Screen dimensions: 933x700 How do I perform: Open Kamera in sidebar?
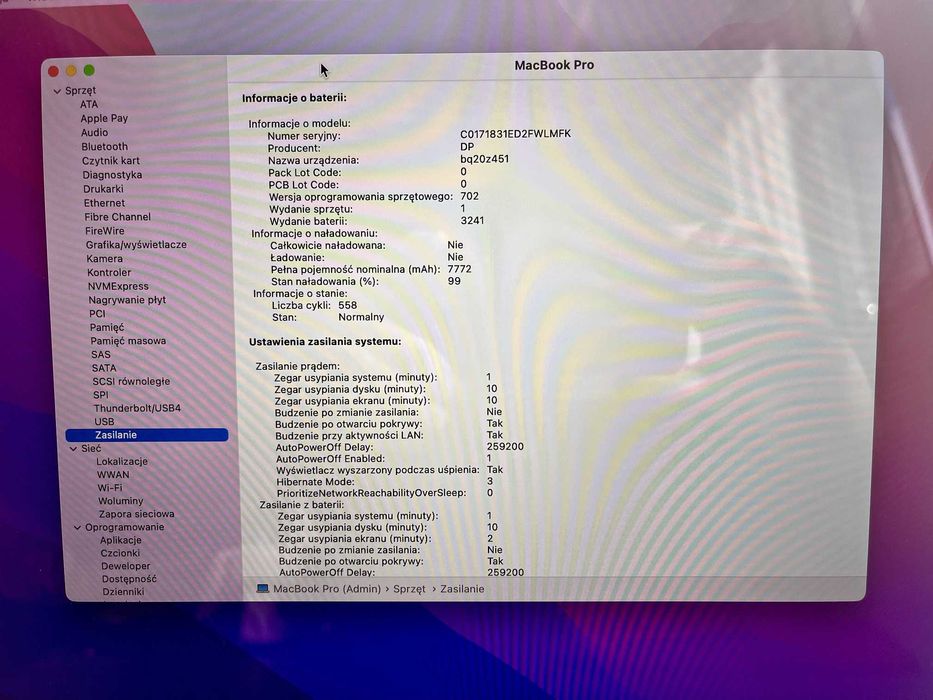point(105,259)
